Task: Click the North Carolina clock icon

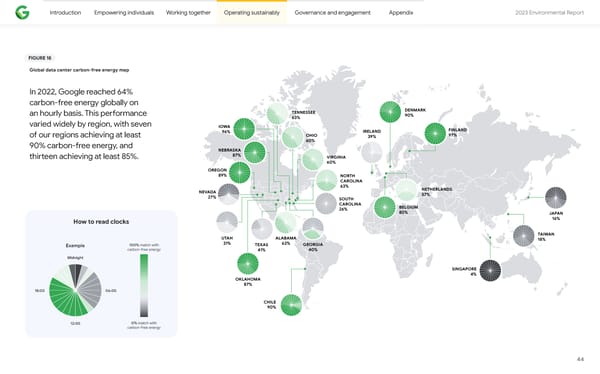Action: click(327, 180)
